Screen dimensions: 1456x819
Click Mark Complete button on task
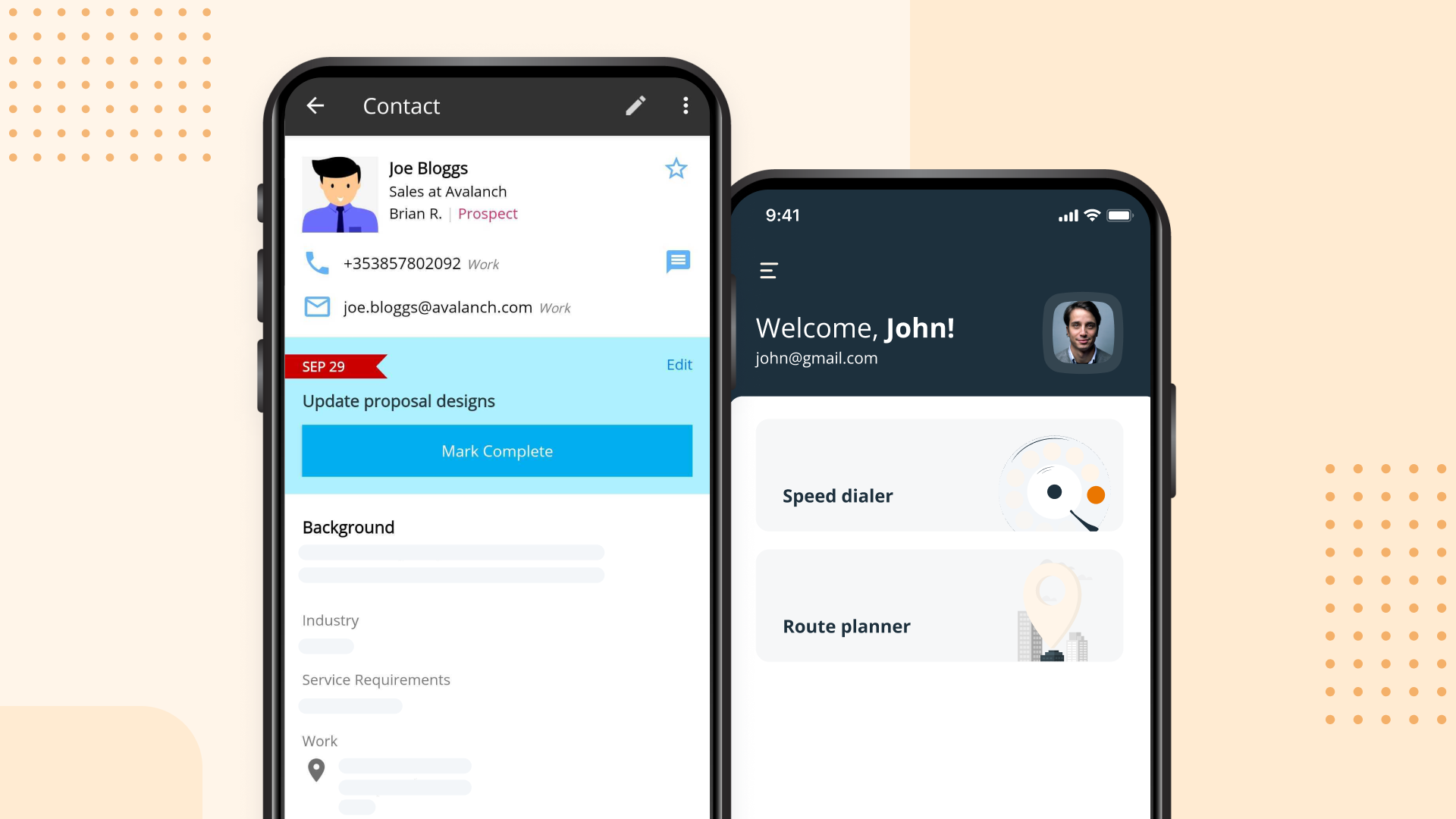(497, 450)
